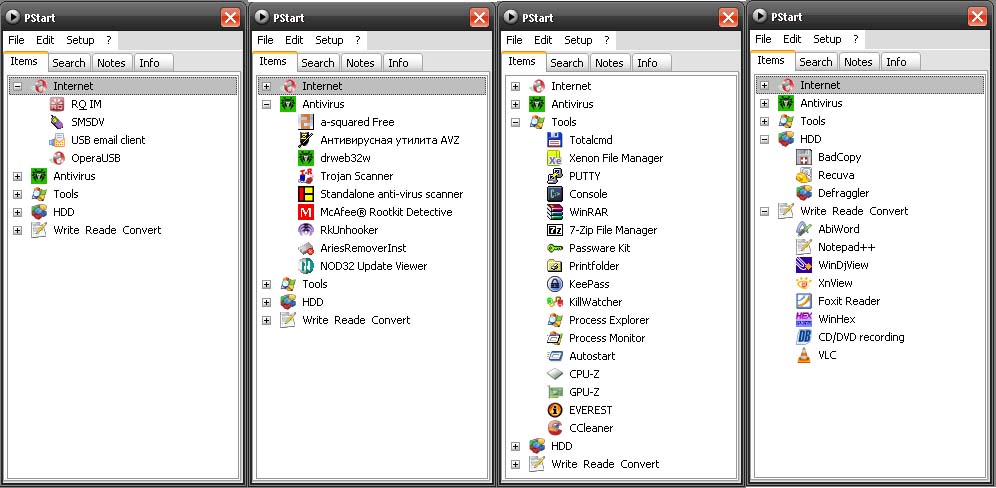The image size is (996, 488).
Task: Open the KeePass icon
Action: (555, 284)
